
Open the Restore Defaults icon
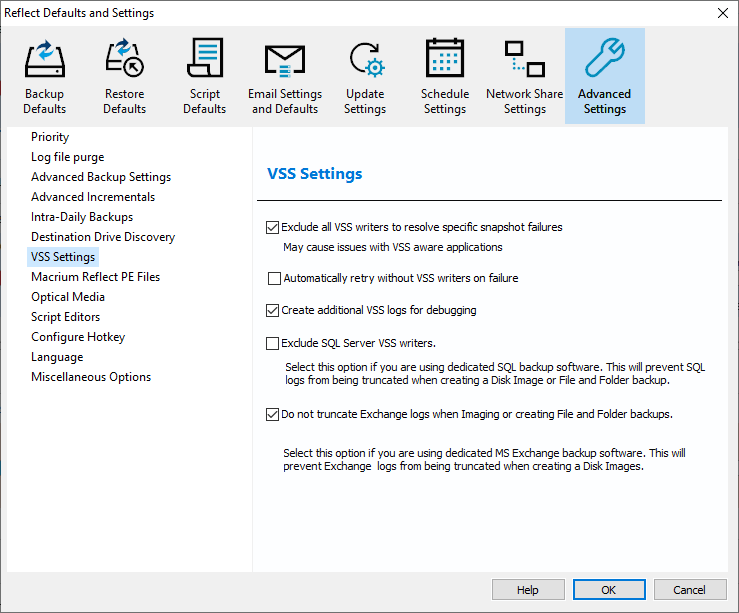[124, 60]
